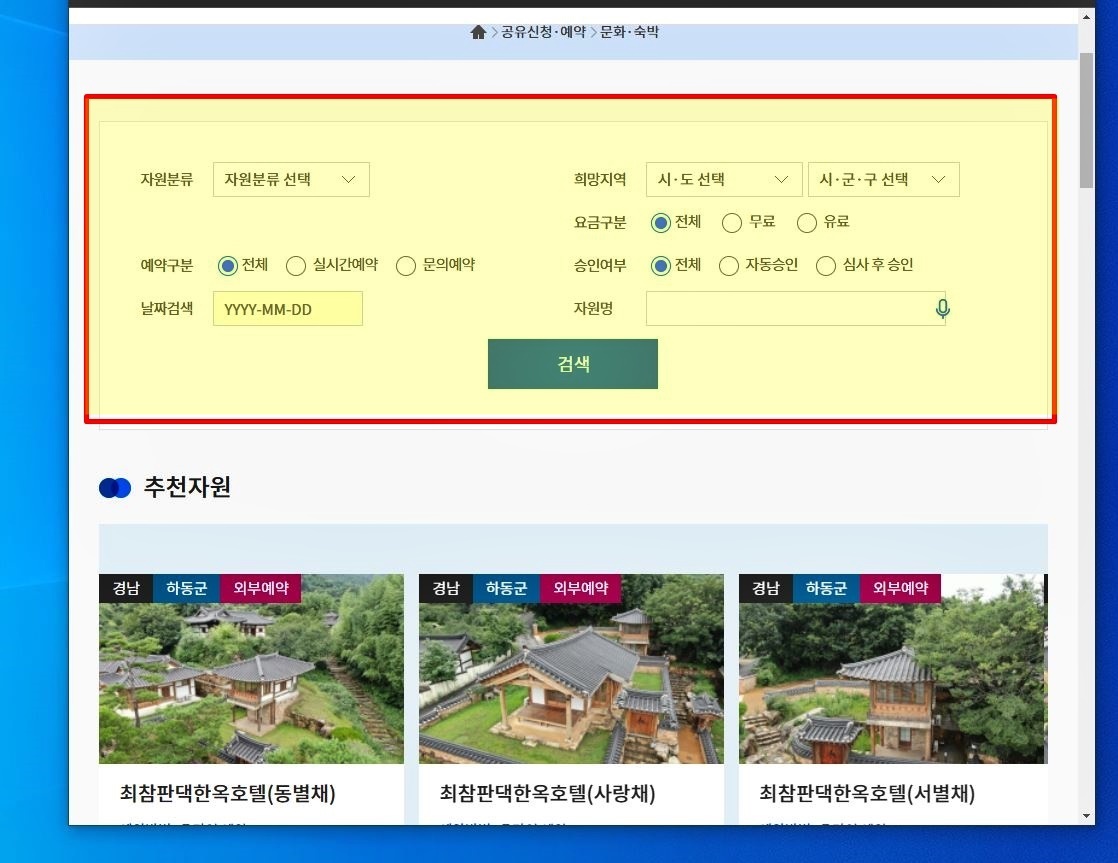Click 외부예약 tag on 동별채 card
This screenshot has height=863, width=1118.
click(260, 588)
